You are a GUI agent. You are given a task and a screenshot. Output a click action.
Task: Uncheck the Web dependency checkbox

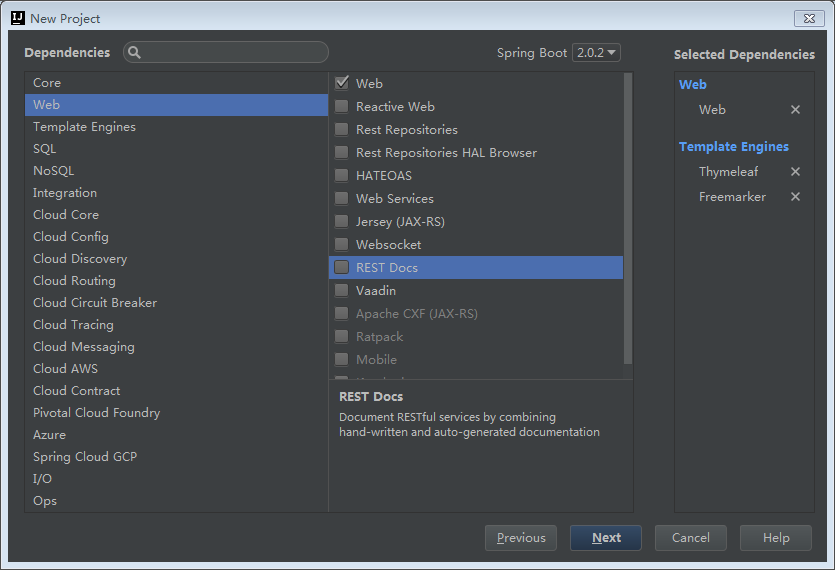[x=341, y=83]
